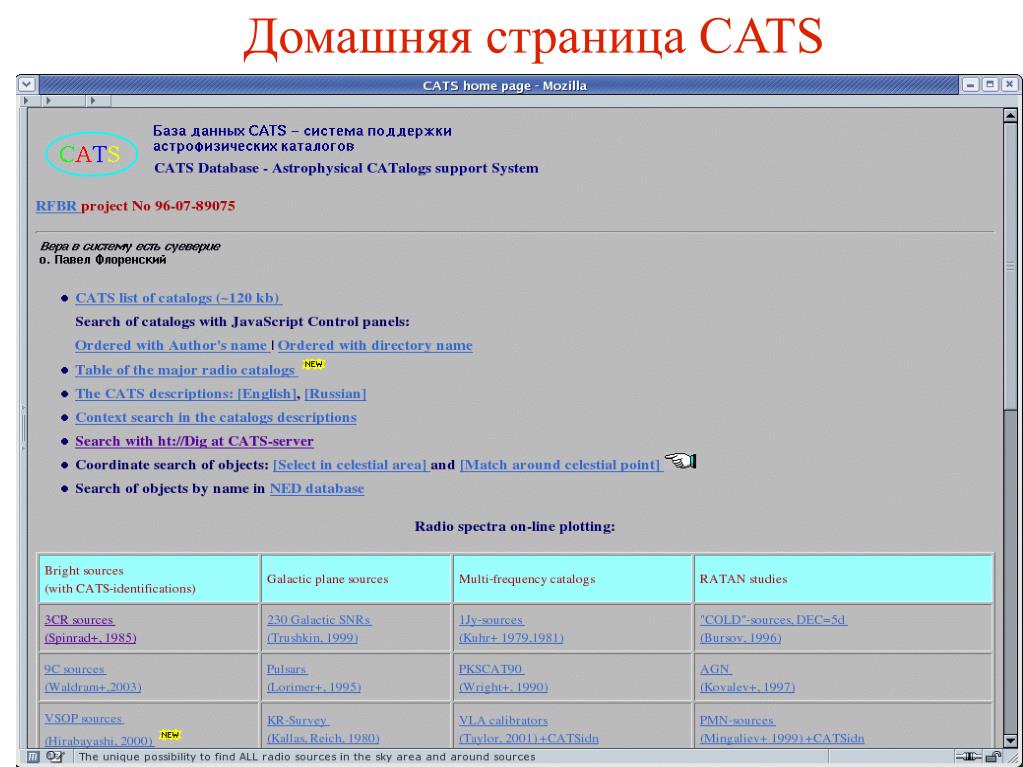
Task: Open [Match around celestial point] link
Action: (x=561, y=465)
